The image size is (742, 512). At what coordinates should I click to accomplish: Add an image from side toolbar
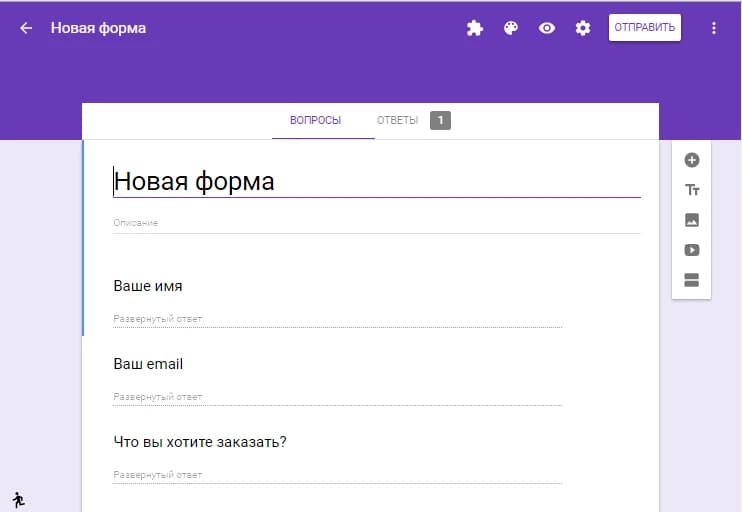point(691,220)
